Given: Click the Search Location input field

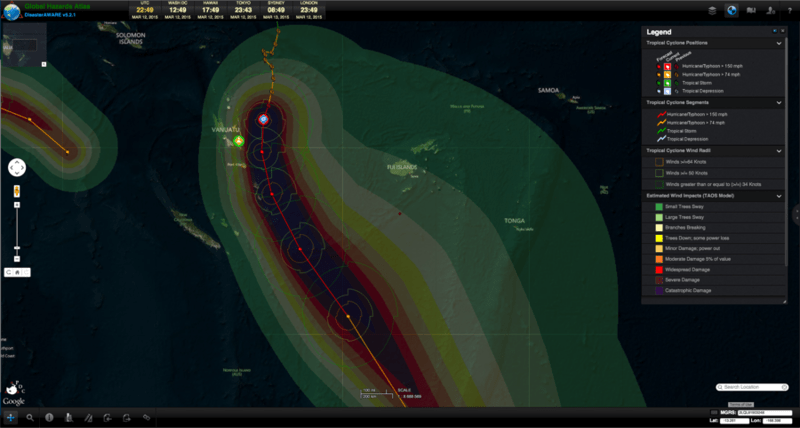Looking at the screenshot, I should pos(755,387).
